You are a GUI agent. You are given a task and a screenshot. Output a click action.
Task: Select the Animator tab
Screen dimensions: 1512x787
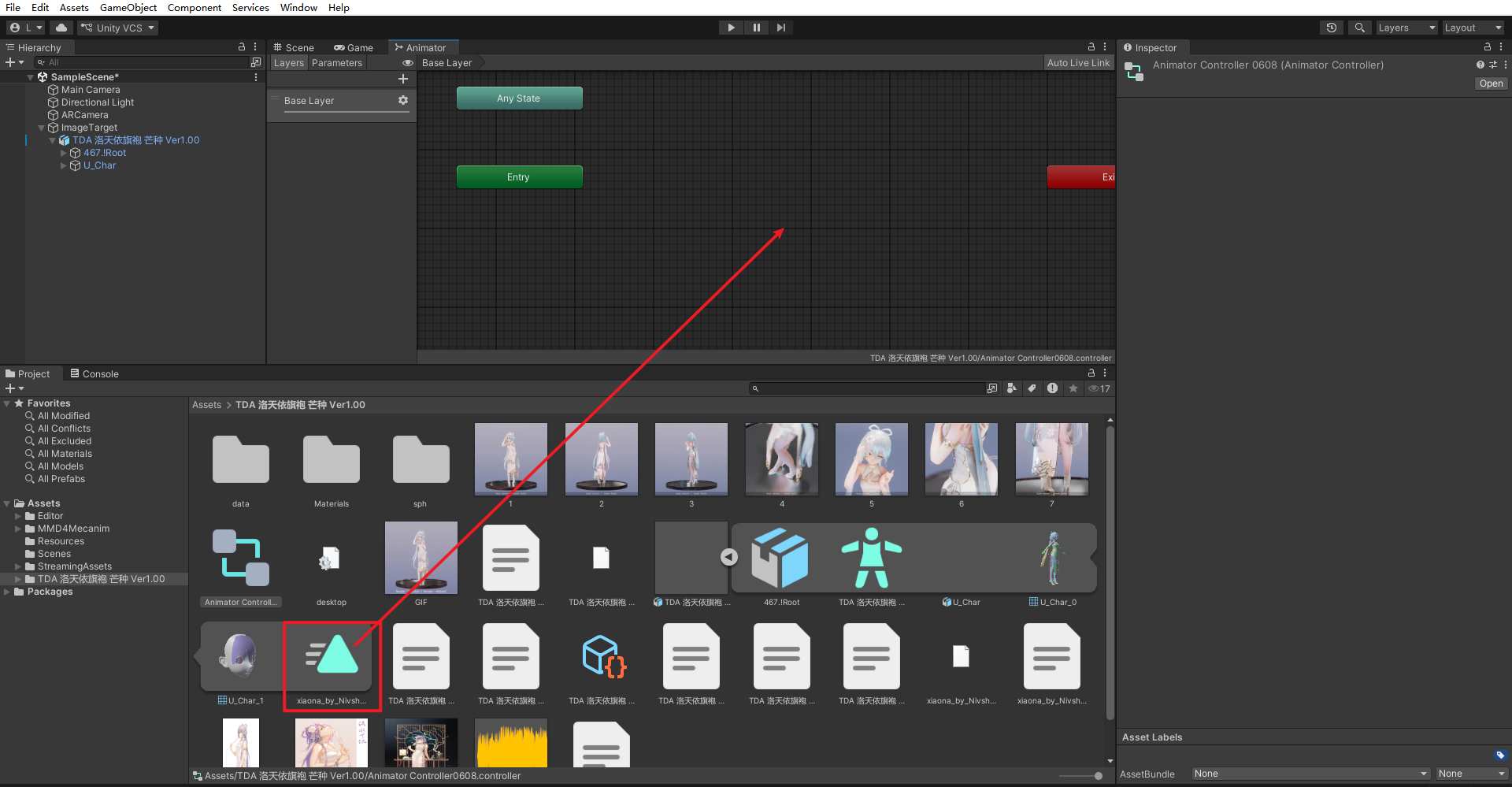pos(421,48)
